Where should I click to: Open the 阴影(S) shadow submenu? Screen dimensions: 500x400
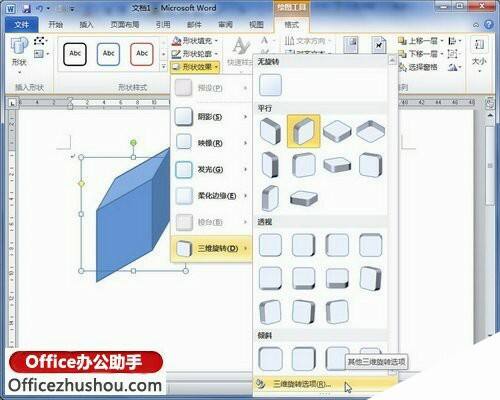click(211, 117)
